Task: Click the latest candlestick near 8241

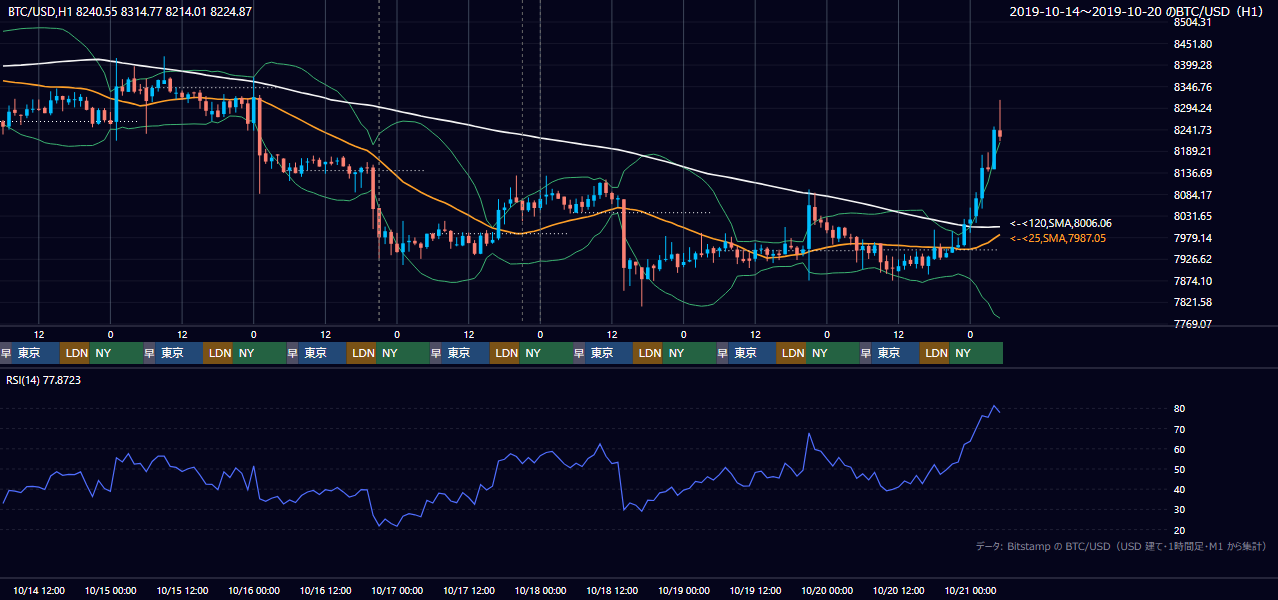Action: (x=1000, y=132)
